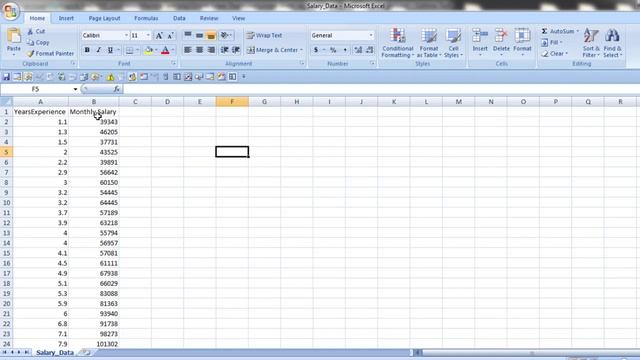Open the Name Box dropdown arrow
The width and height of the screenshot is (640, 360).
pyautogui.click(x=76, y=89)
